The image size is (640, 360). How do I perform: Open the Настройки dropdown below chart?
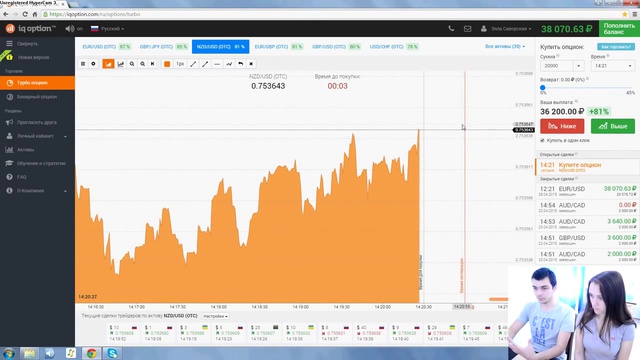point(215,316)
